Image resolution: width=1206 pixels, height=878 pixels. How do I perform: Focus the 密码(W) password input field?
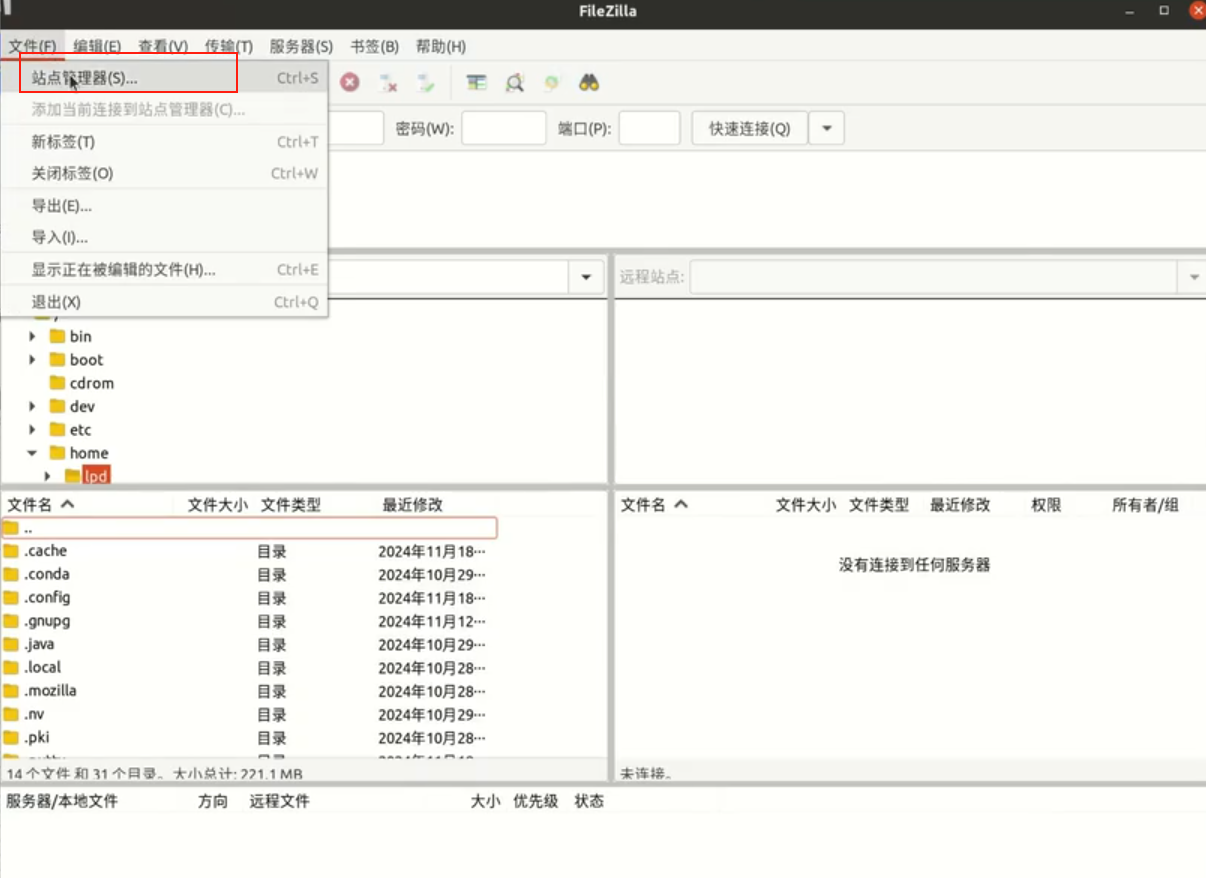tap(504, 128)
